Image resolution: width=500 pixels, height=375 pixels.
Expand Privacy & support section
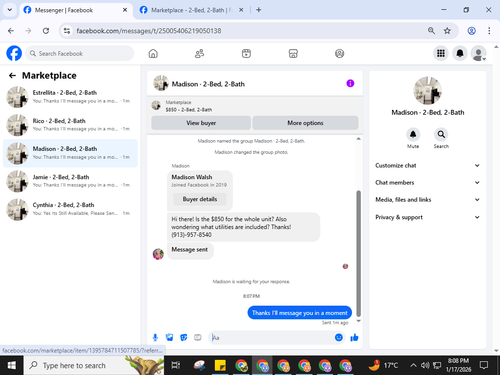(427, 217)
